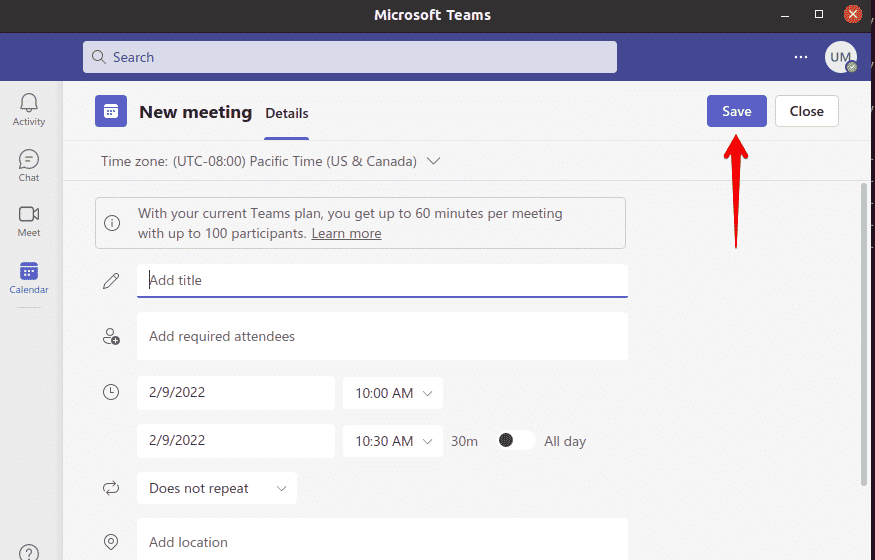Open the 10:30 AM end time dropdown
This screenshot has height=560, width=875.
393,441
